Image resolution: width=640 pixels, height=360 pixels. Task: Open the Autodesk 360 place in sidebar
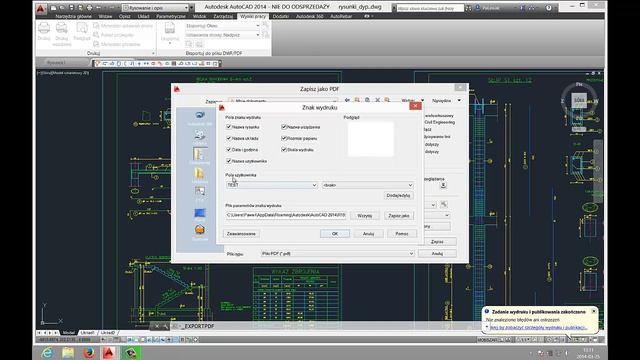[200, 116]
